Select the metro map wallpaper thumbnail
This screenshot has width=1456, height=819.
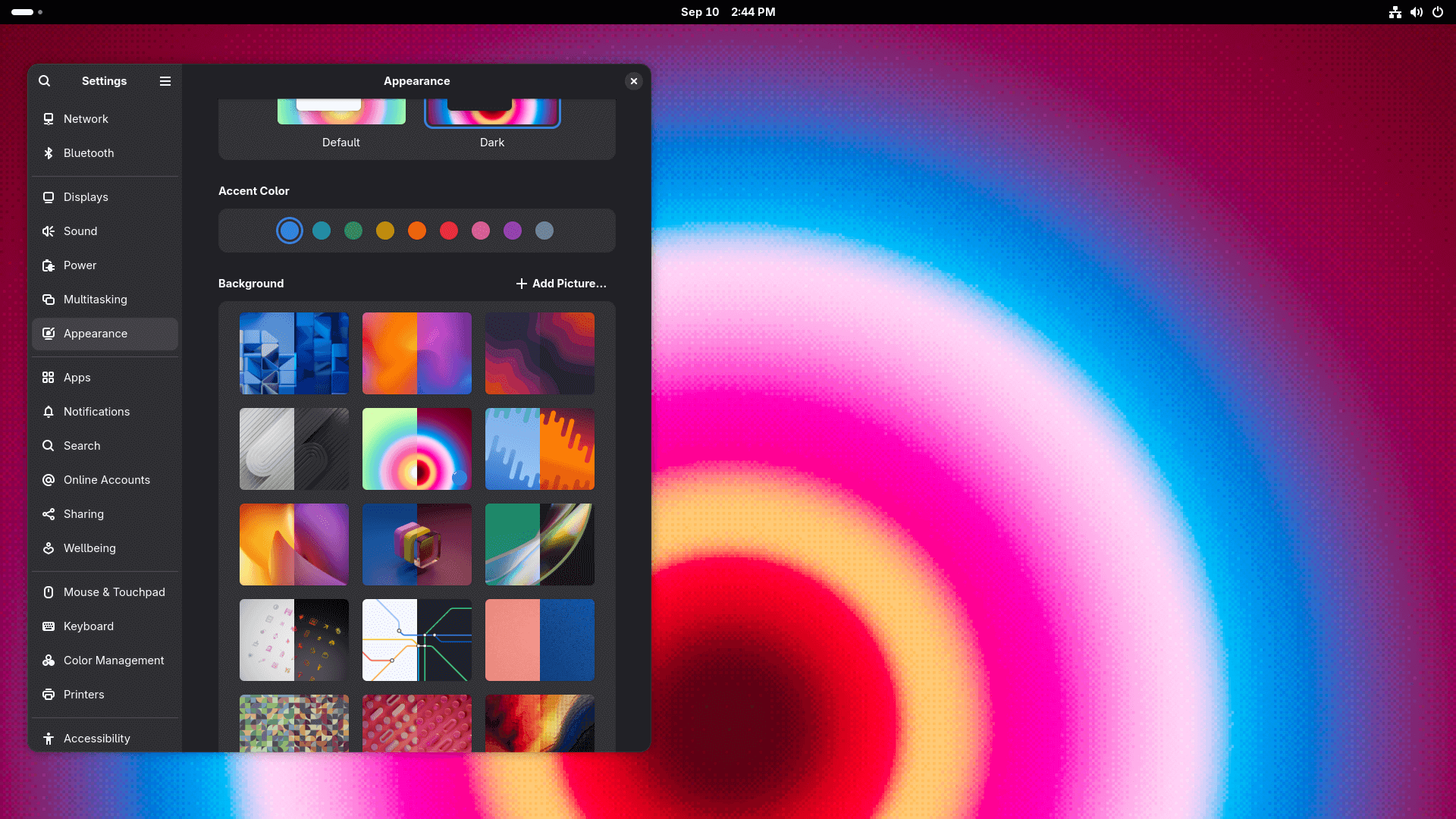click(416, 640)
